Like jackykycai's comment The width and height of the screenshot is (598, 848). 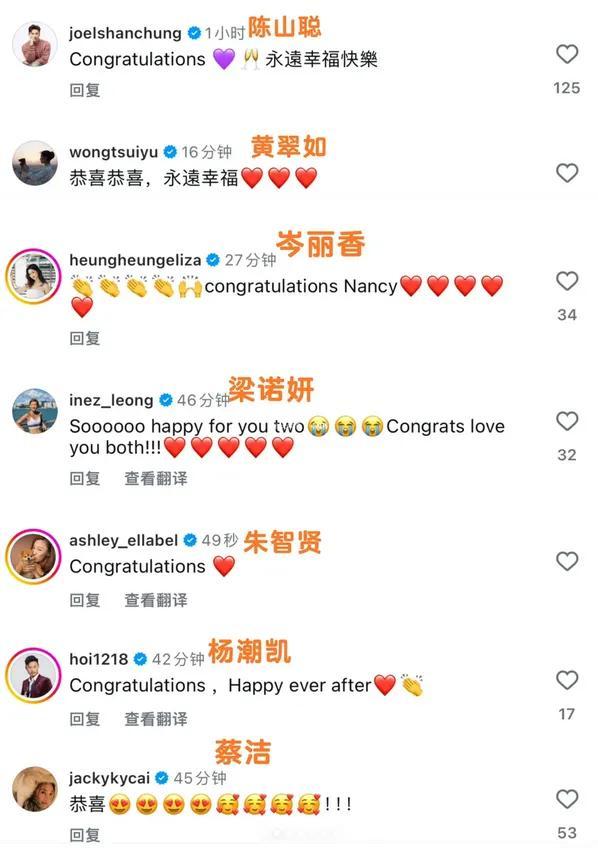tap(567, 799)
